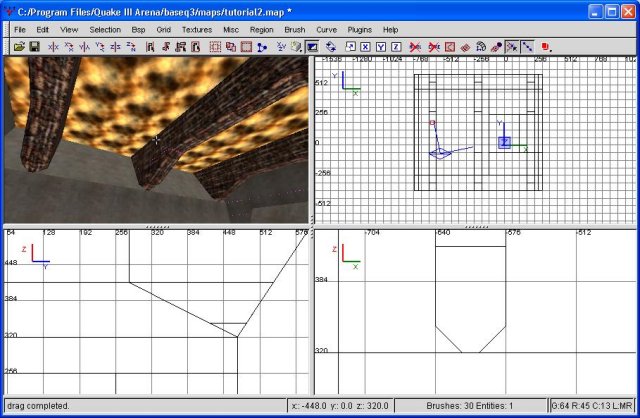This screenshot has width=640, height=418.
Task: Open the File menu
Action: 20,30
